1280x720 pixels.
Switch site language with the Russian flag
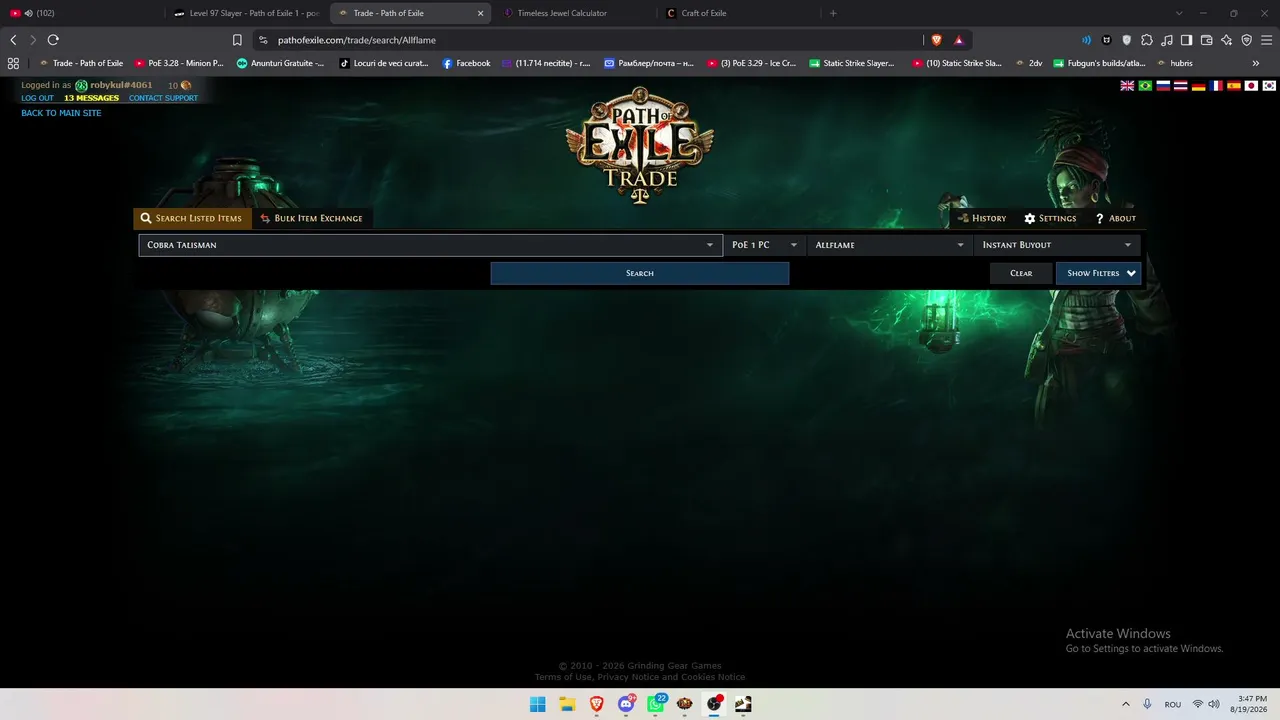1163,86
